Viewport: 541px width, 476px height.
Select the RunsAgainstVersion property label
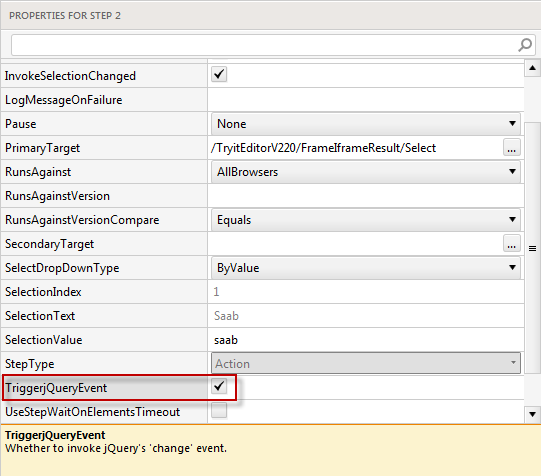point(57,196)
